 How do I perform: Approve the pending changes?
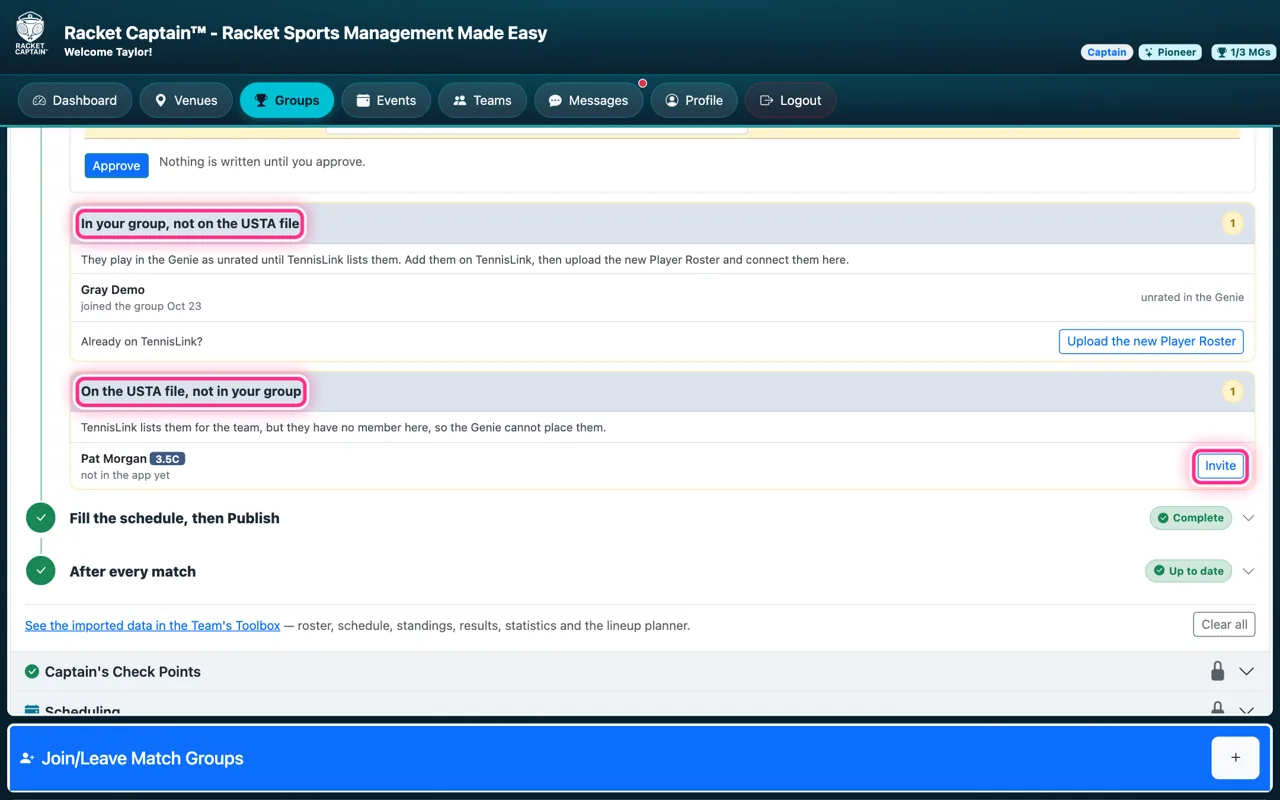[x=116, y=166]
